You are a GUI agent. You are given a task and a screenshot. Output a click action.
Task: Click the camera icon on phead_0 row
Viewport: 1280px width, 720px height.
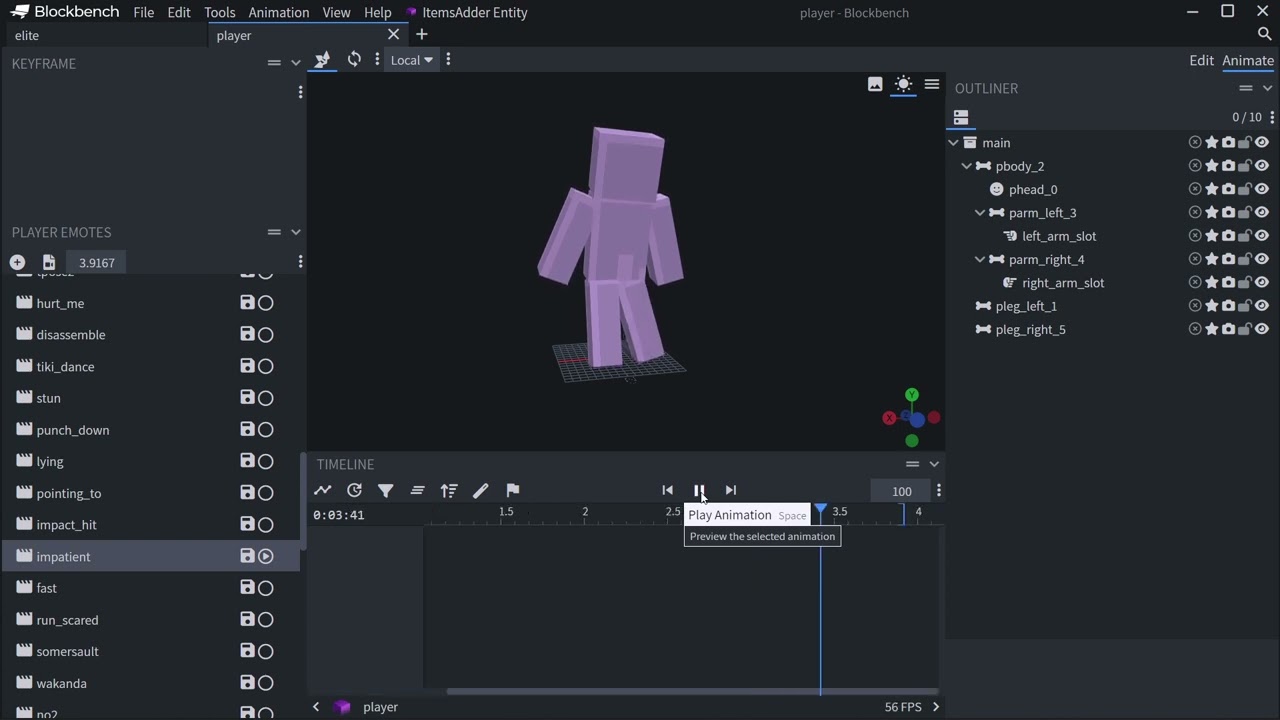(1229, 189)
